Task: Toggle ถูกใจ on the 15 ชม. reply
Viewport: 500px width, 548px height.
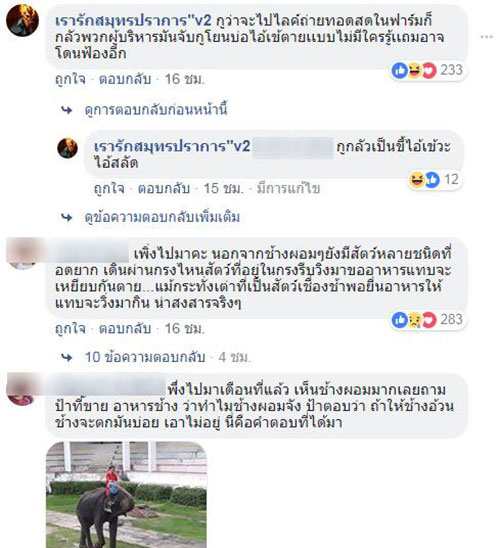Action: pyautogui.click(x=109, y=189)
